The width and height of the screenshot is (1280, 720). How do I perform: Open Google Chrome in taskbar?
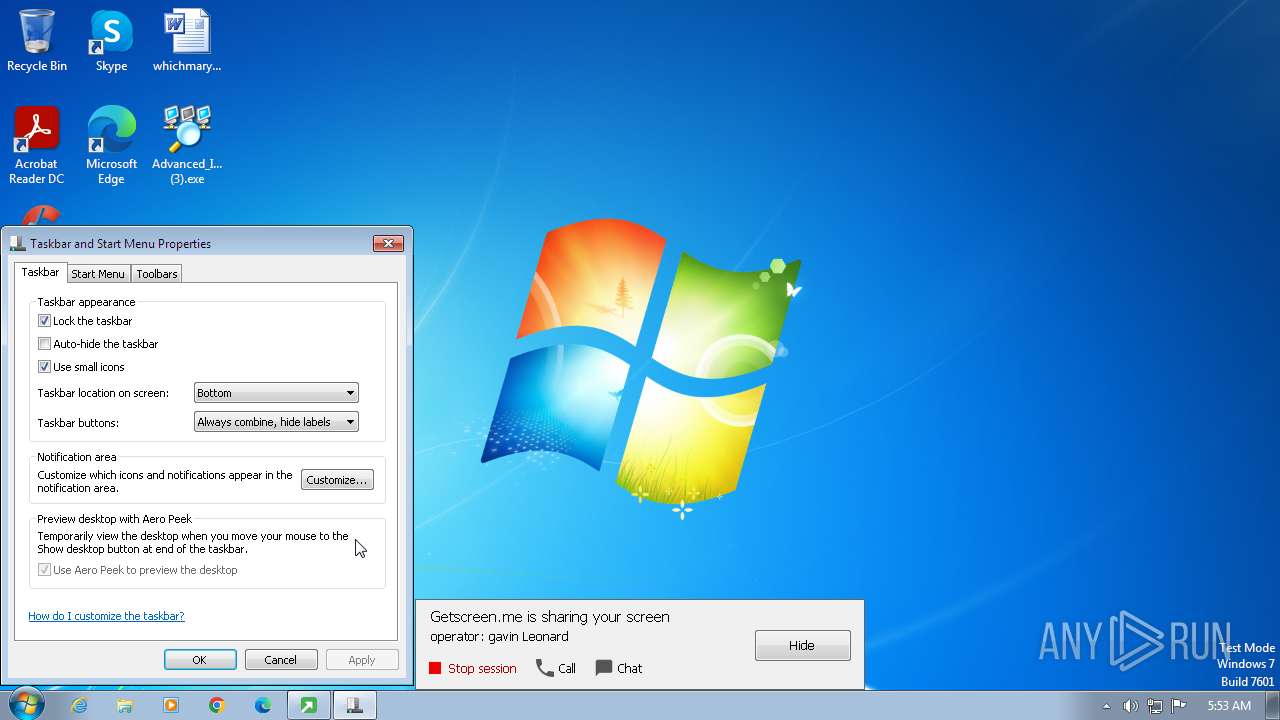pos(217,705)
